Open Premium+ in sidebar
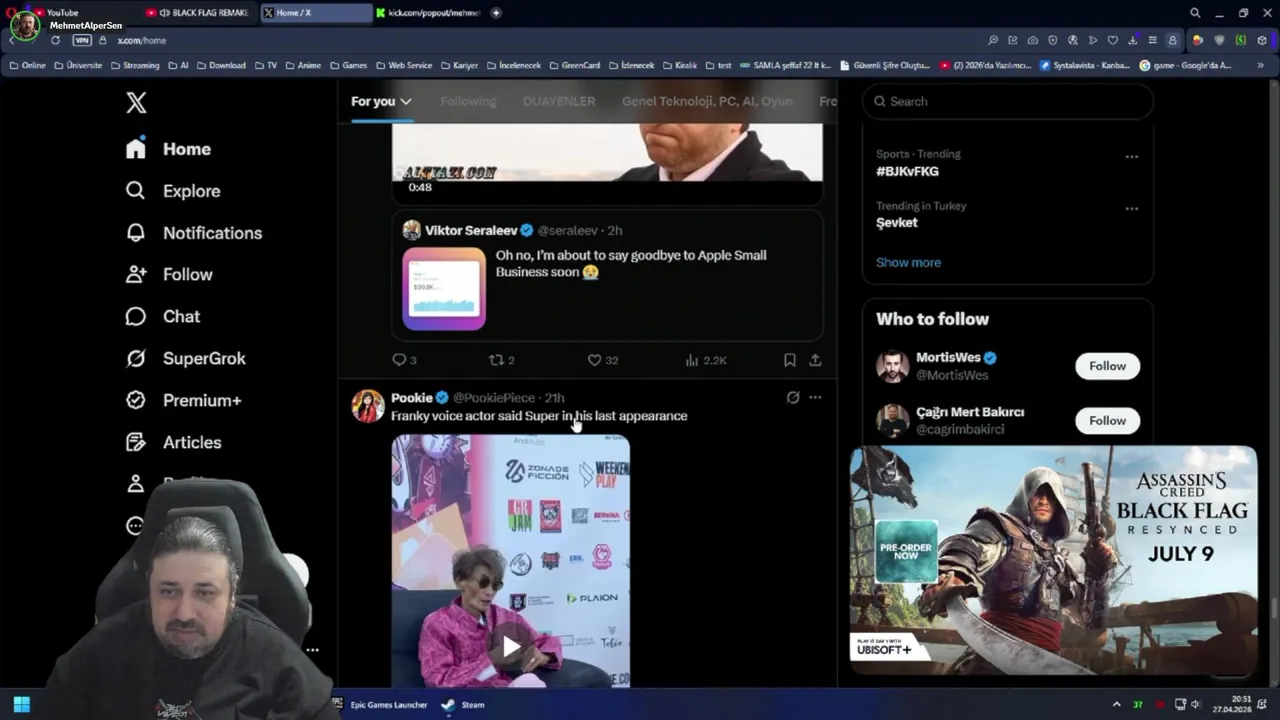 coord(183,401)
